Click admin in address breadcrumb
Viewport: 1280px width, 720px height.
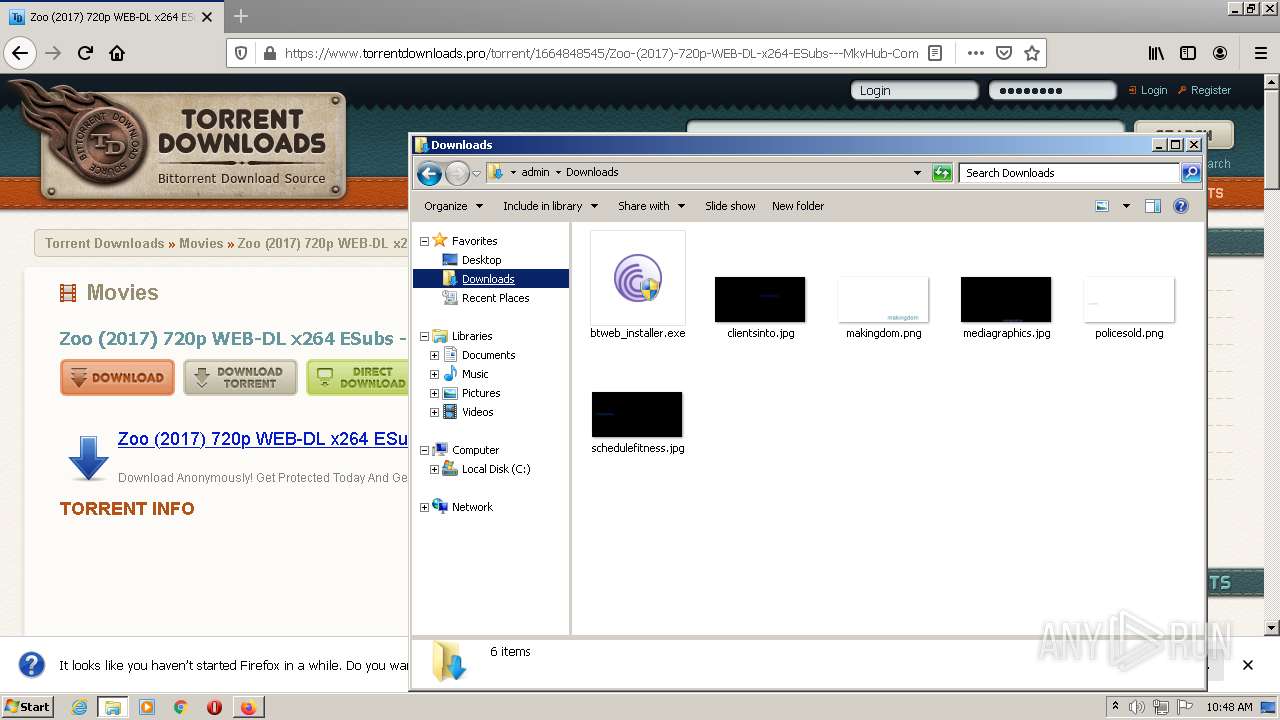pos(535,172)
